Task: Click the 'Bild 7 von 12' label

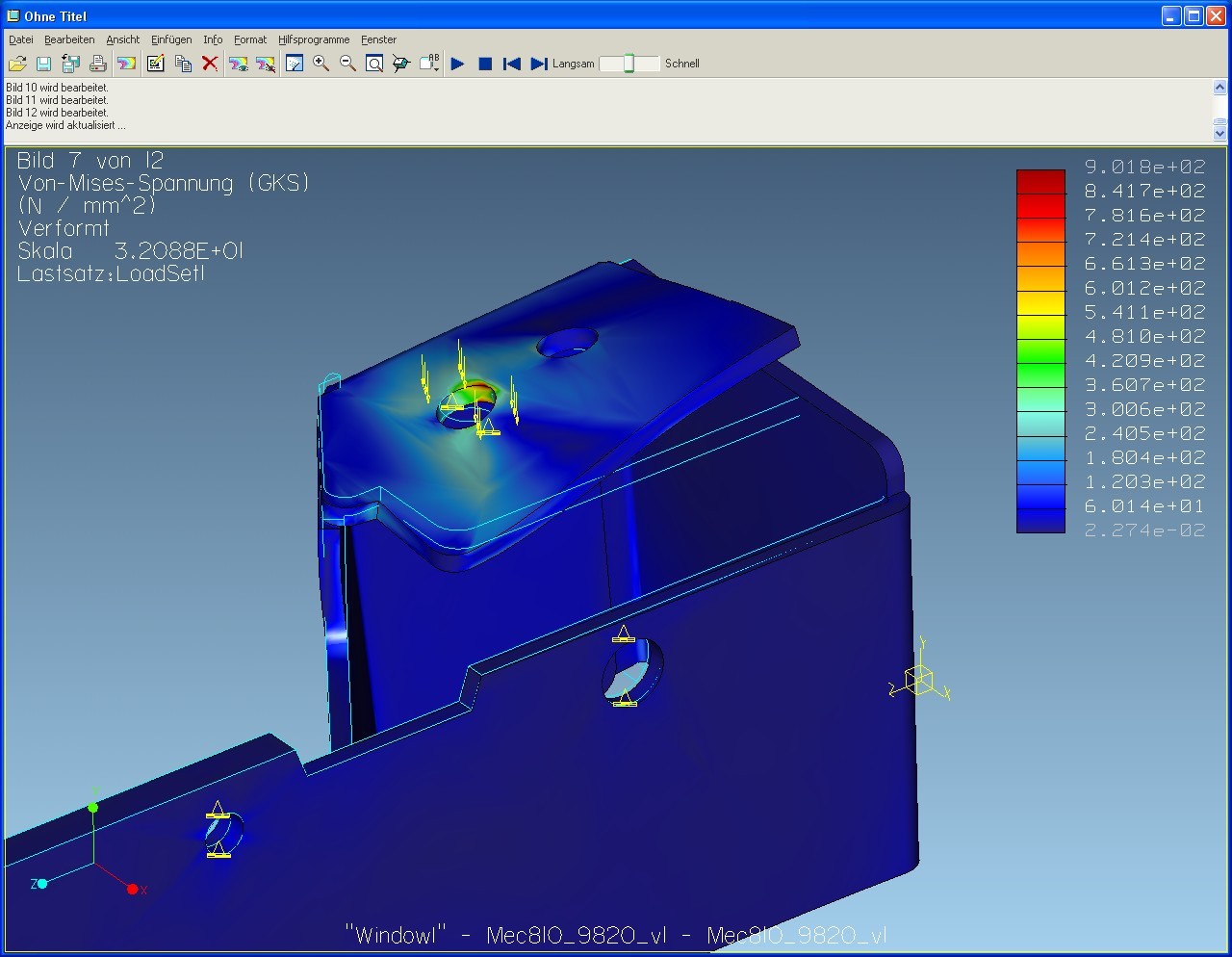Action: (x=90, y=161)
